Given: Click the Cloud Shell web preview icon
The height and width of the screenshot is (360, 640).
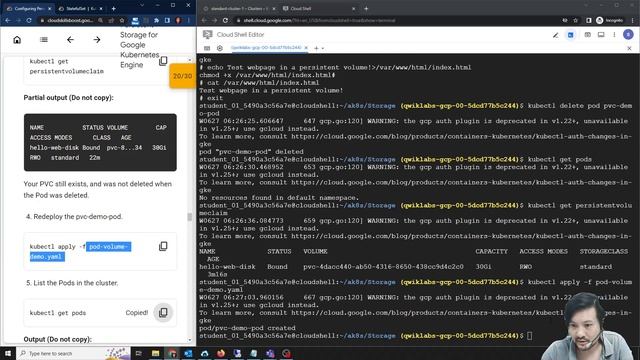Looking at the screenshot, I should point(587,35).
